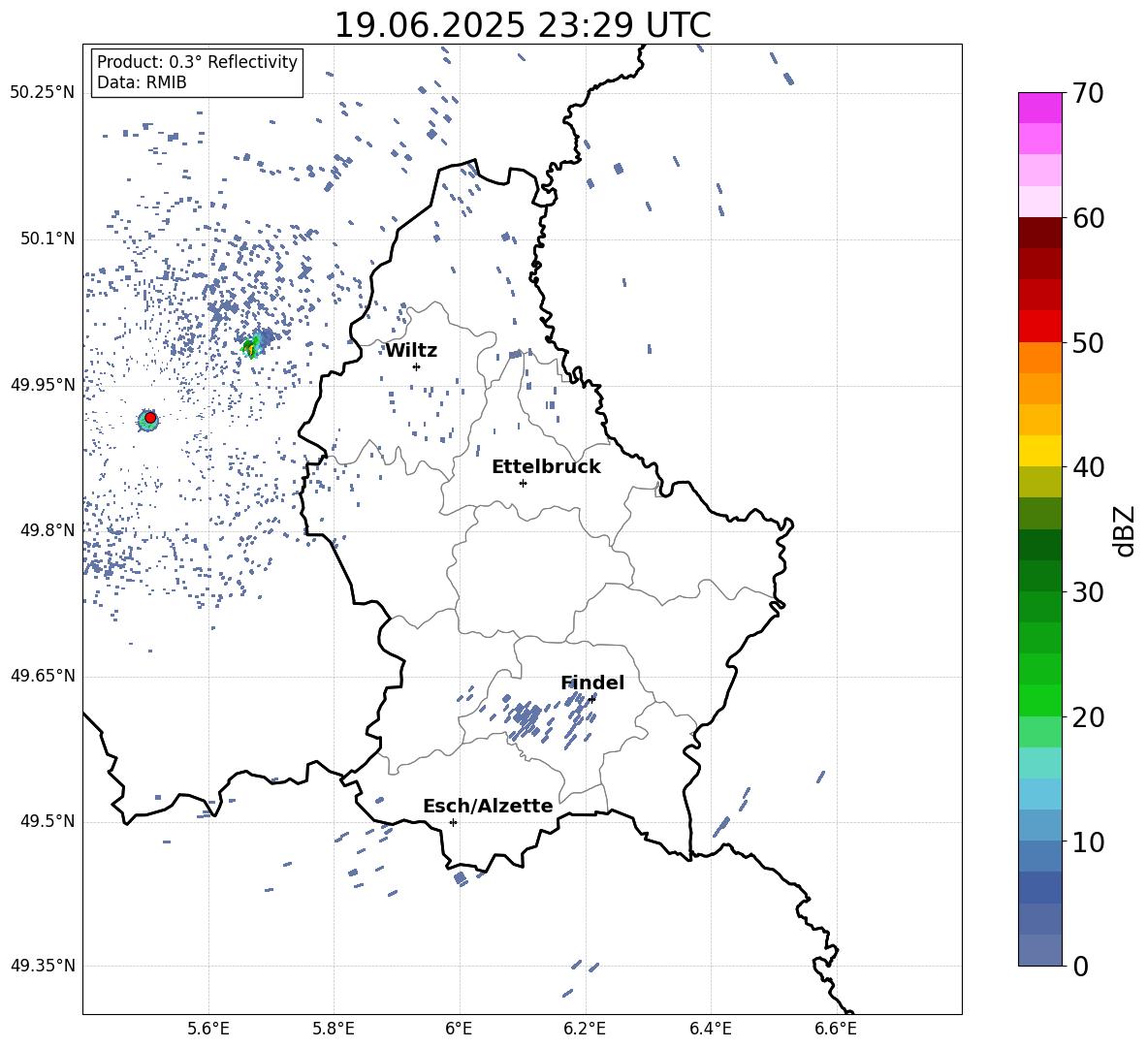Image resolution: width=1148 pixels, height=1048 pixels.
Task: Click the 49.95°N latitude tick label
Action: [x=44, y=385]
